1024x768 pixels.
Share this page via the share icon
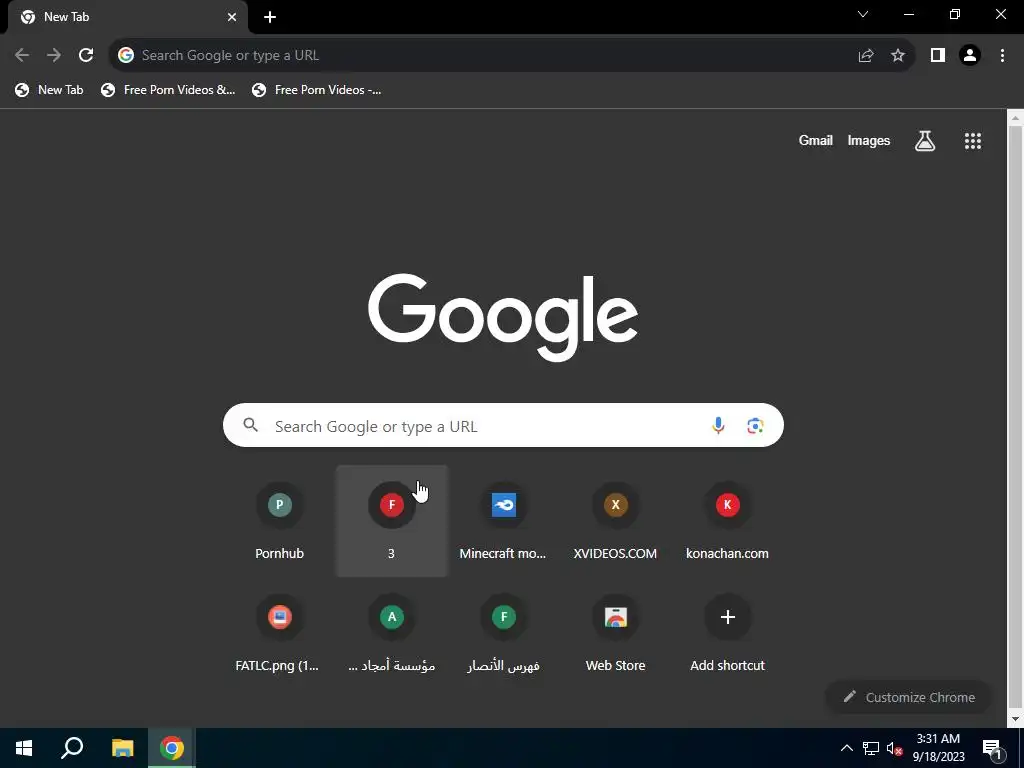click(866, 56)
